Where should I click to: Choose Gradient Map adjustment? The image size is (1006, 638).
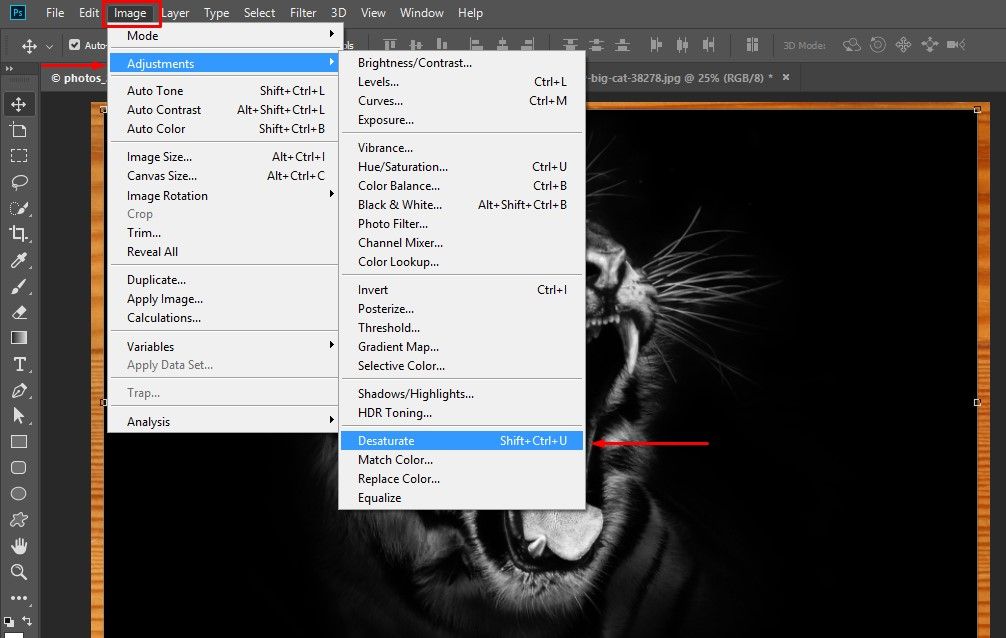[x=462, y=346]
